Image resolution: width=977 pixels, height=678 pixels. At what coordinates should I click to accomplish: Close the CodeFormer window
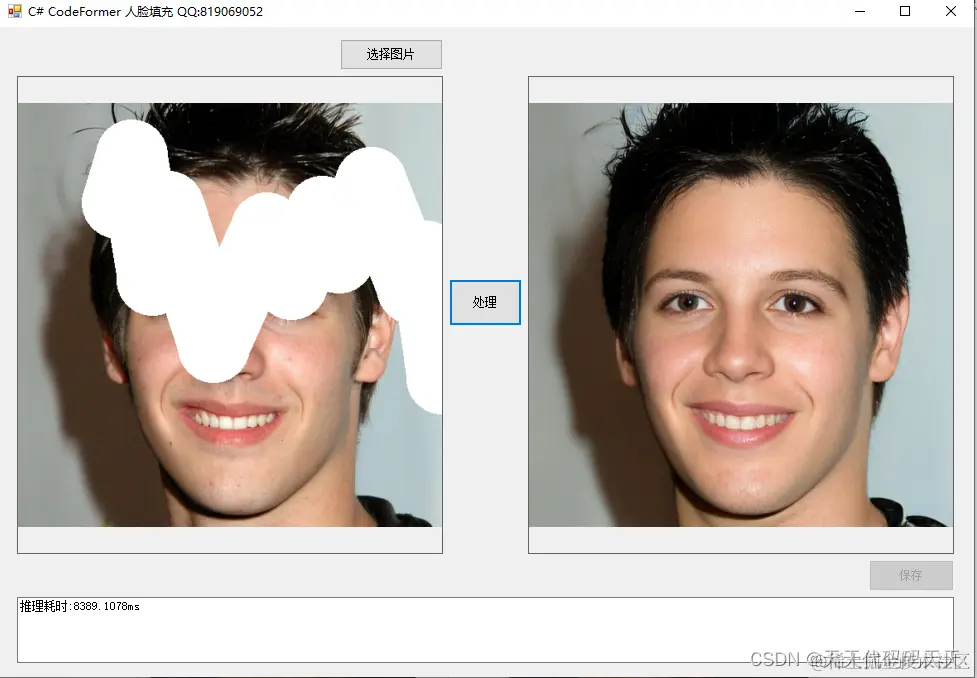pyautogui.click(x=951, y=11)
